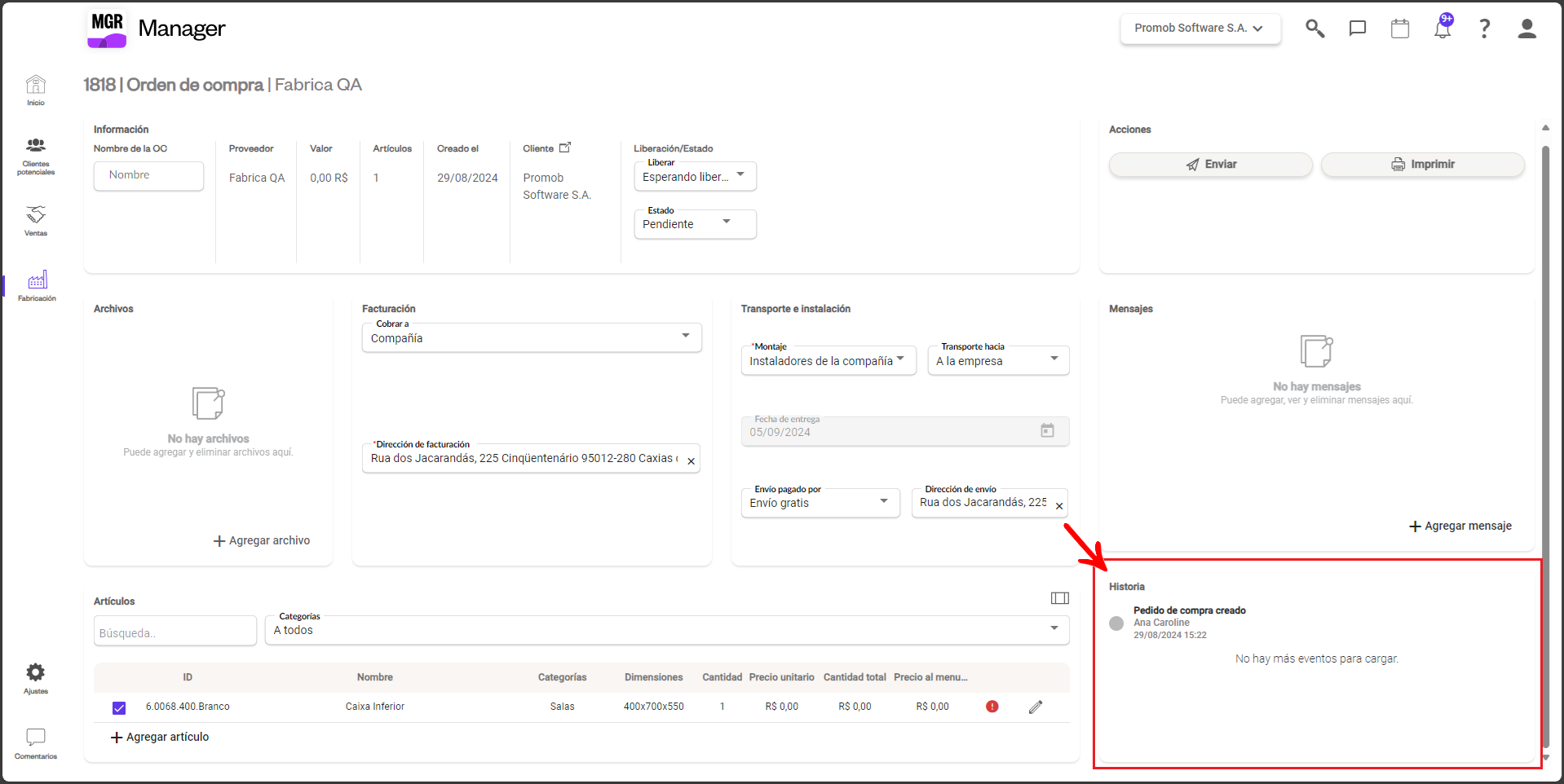Viewport: 1564px width, 784px height.
Task: Click the Imprimir button
Action: 1423,165
